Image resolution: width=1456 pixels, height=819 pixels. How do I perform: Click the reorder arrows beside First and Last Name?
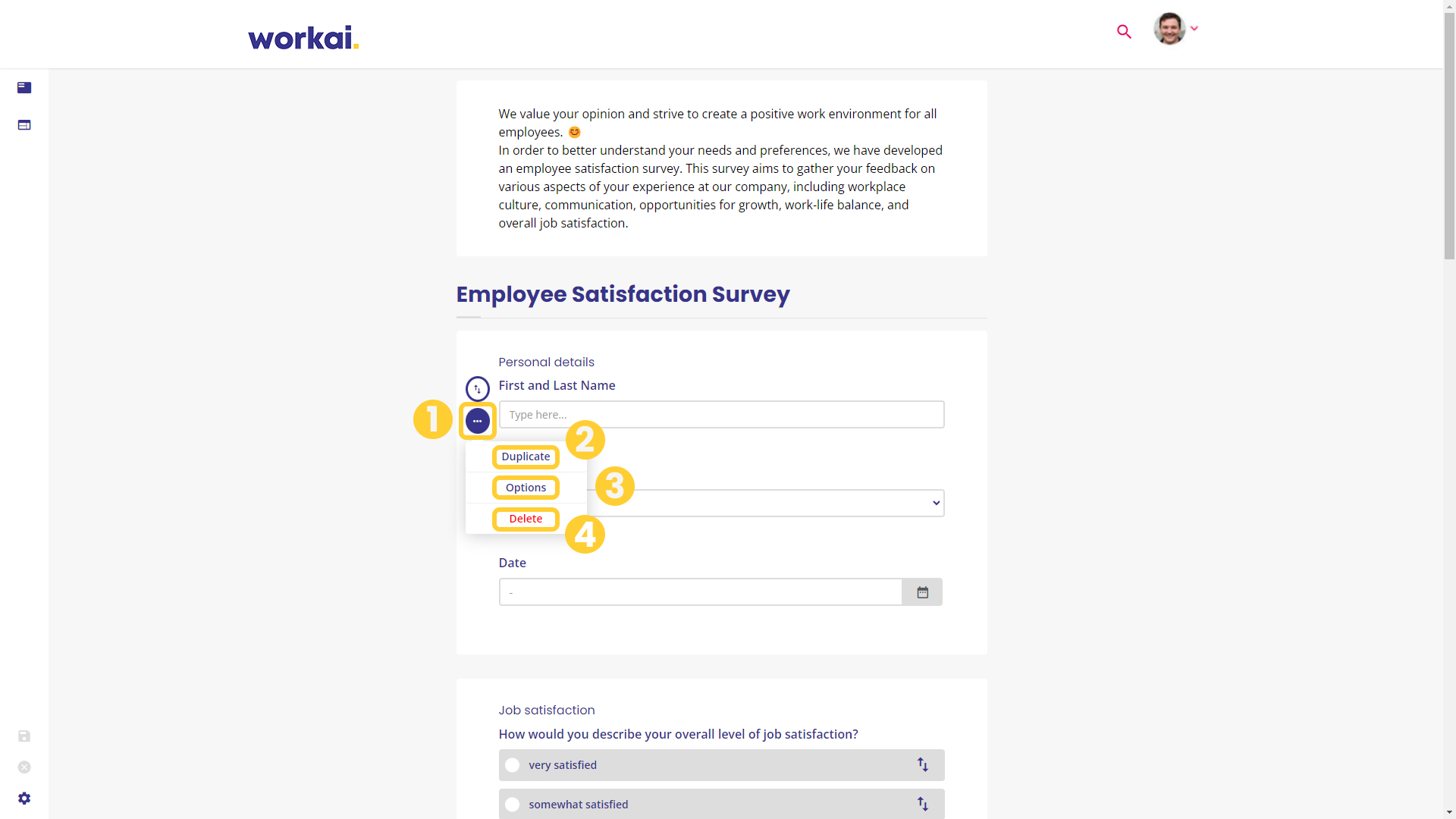click(478, 389)
